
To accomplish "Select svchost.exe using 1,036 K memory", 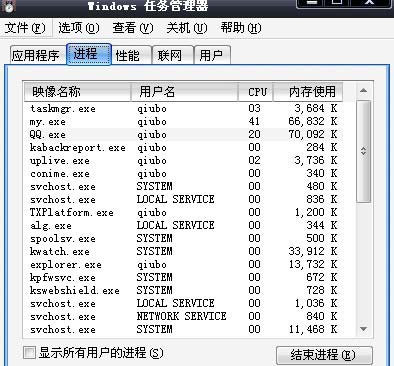I will click(x=183, y=304).
